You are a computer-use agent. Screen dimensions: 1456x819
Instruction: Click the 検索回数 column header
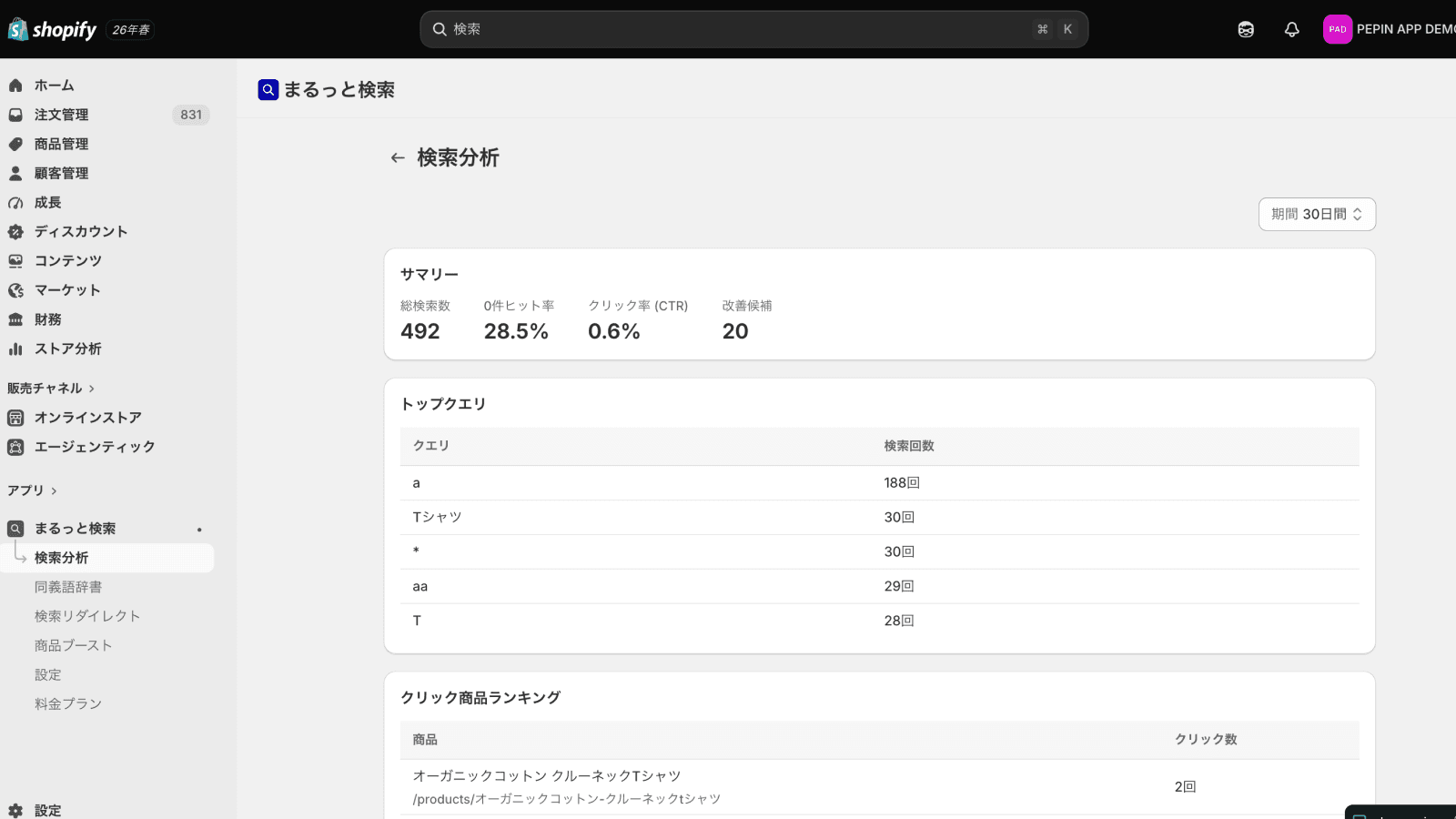click(x=909, y=446)
